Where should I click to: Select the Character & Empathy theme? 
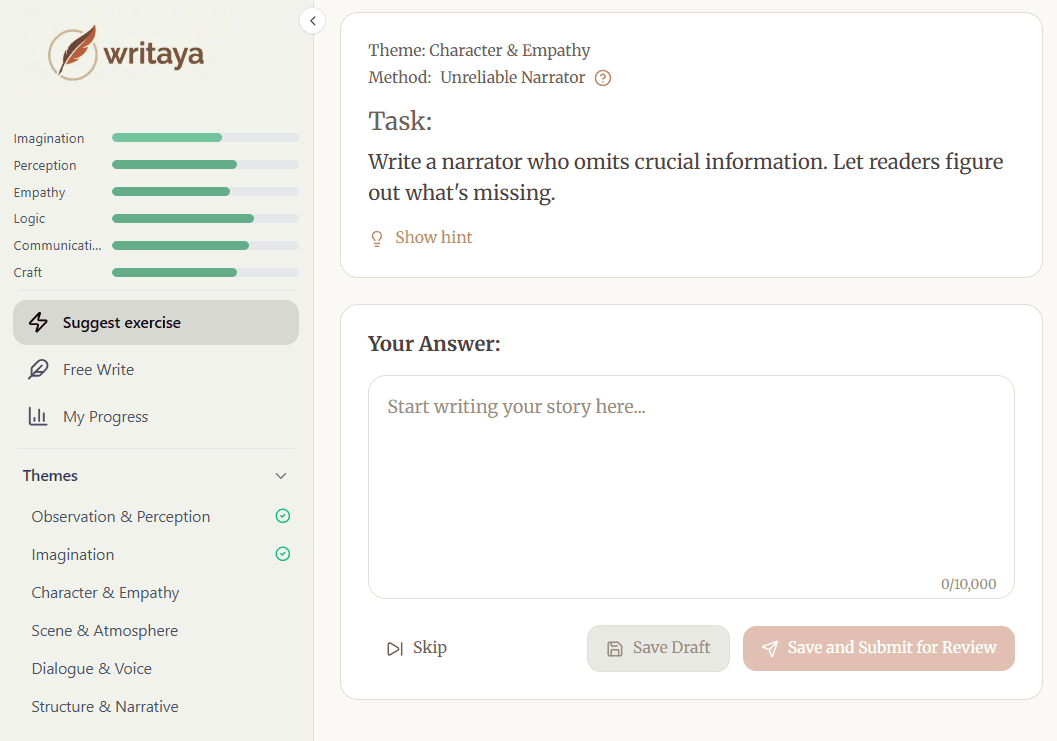point(105,592)
